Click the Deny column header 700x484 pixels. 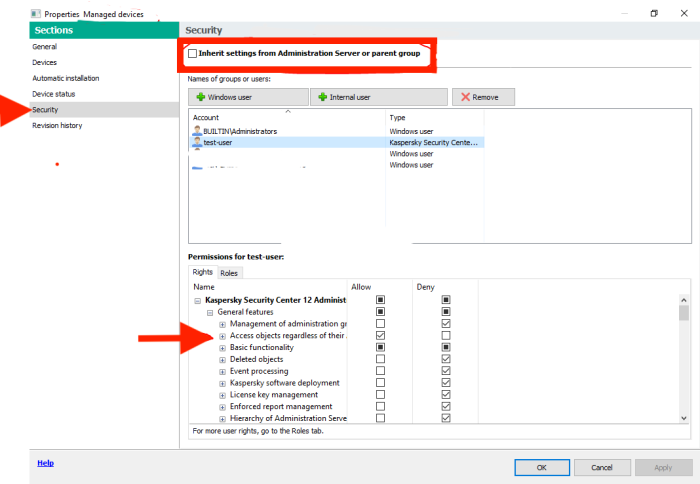tap(445, 287)
